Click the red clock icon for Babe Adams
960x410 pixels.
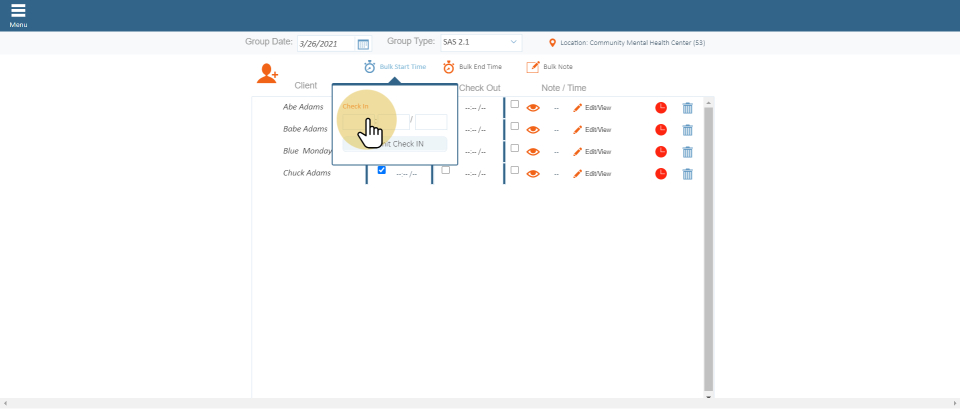(x=661, y=130)
